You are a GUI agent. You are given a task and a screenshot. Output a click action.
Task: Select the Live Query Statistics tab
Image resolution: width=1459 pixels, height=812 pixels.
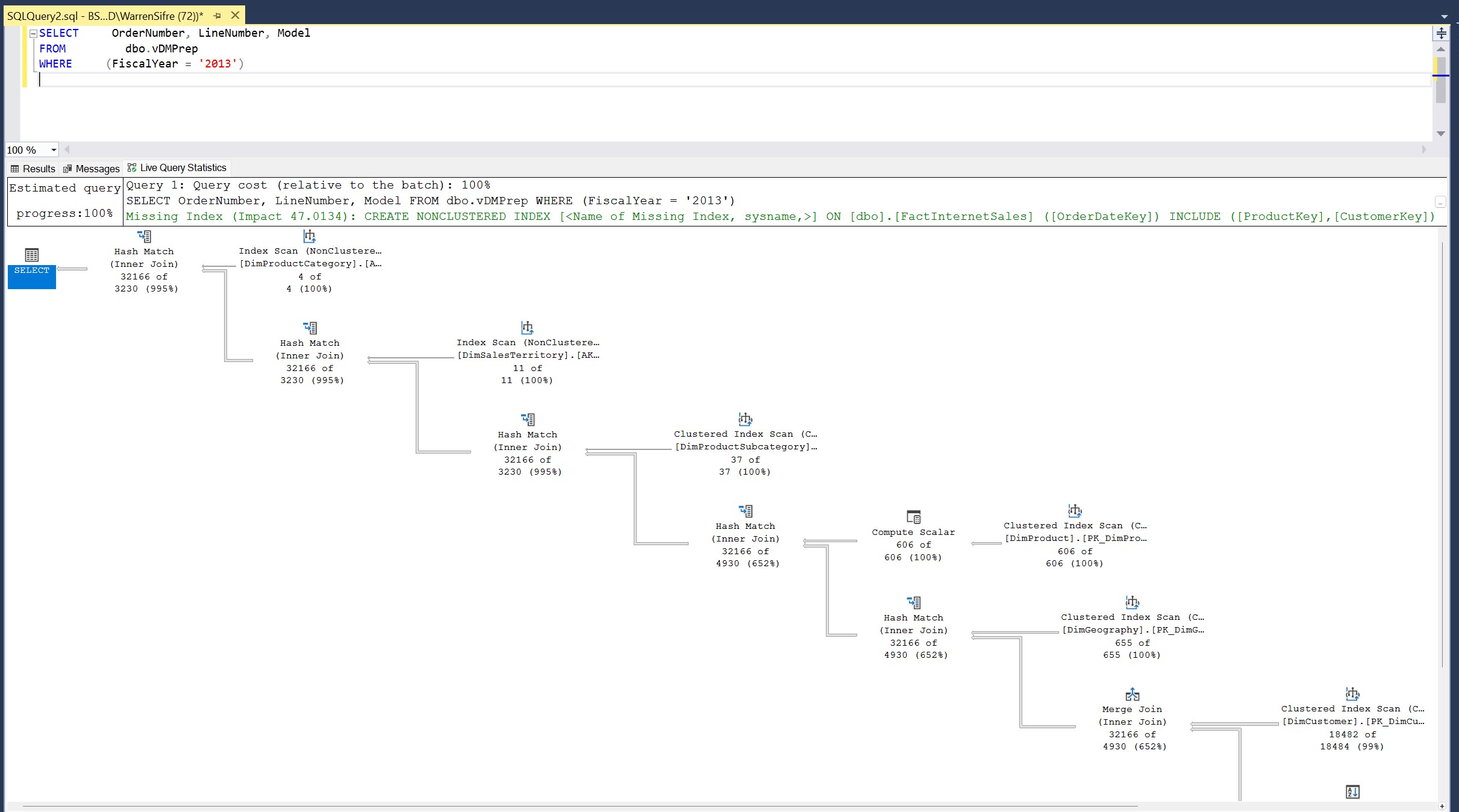point(177,168)
